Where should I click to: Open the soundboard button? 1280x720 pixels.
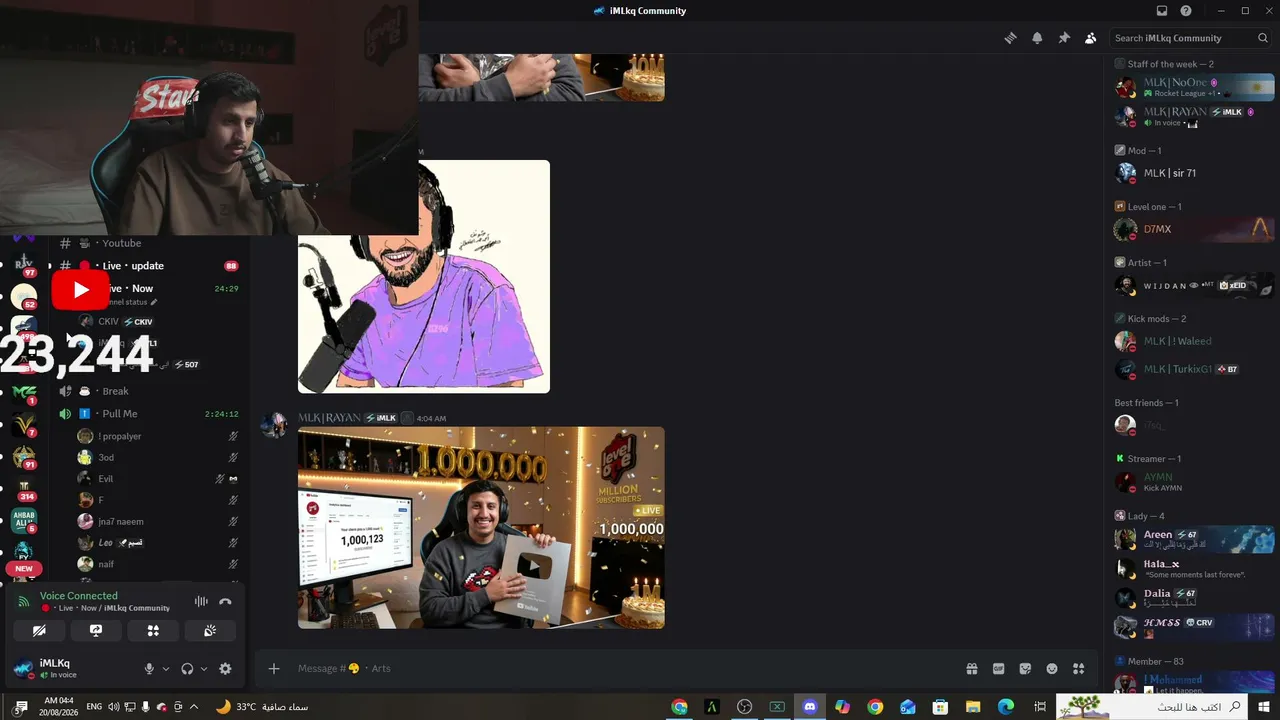point(210,631)
